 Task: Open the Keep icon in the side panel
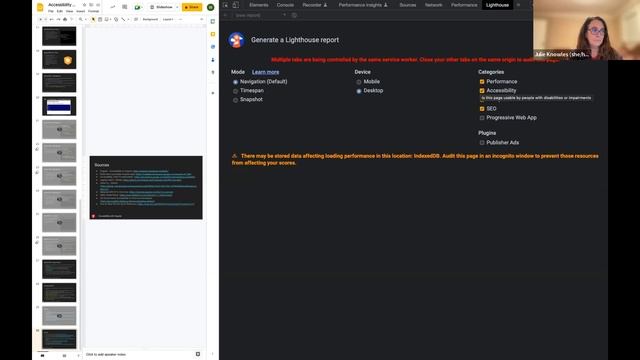213,34
